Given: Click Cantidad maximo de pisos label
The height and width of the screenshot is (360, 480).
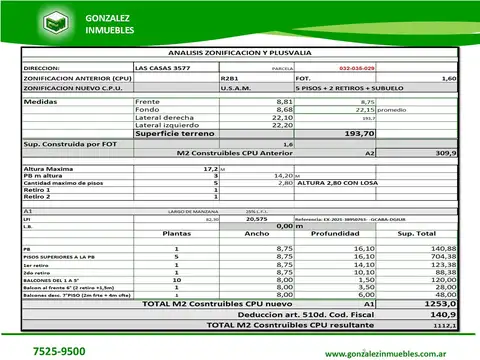Looking at the screenshot, I should [63, 183].
